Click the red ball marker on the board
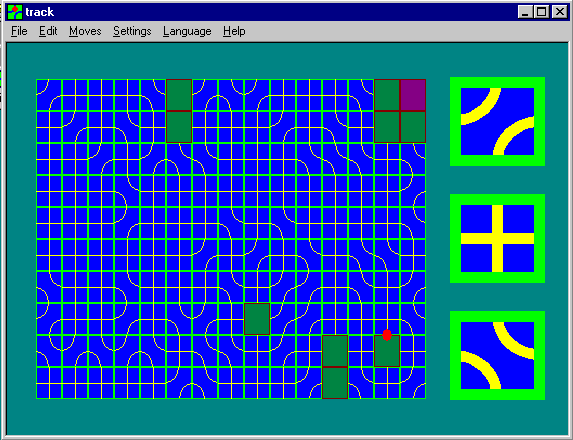Image resolution: width=573 pixels, height=440 pixels. [387, 335]
